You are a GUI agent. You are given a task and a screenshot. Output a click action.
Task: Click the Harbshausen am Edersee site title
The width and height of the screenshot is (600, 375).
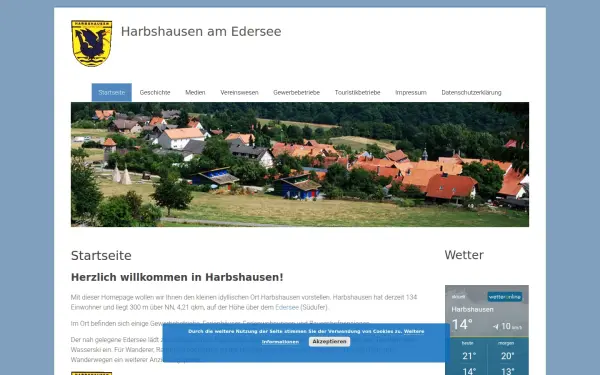coord(201,31)
